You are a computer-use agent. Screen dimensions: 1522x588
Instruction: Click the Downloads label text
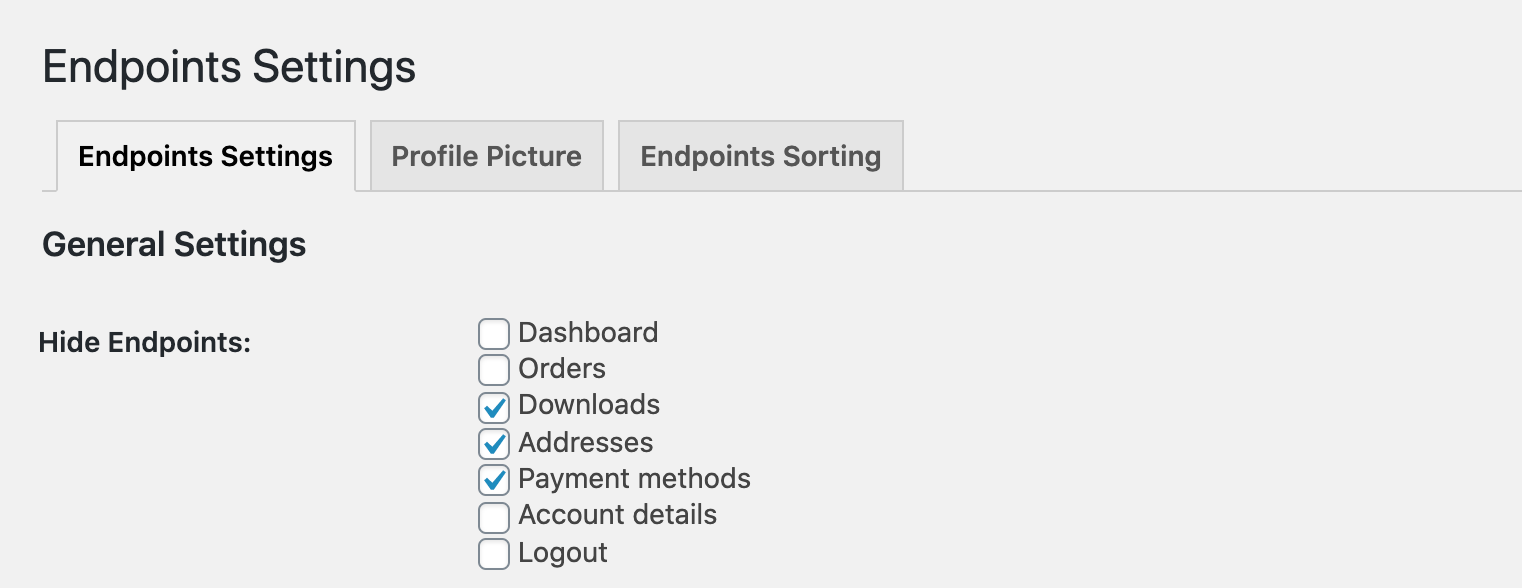tap(588, 406)
